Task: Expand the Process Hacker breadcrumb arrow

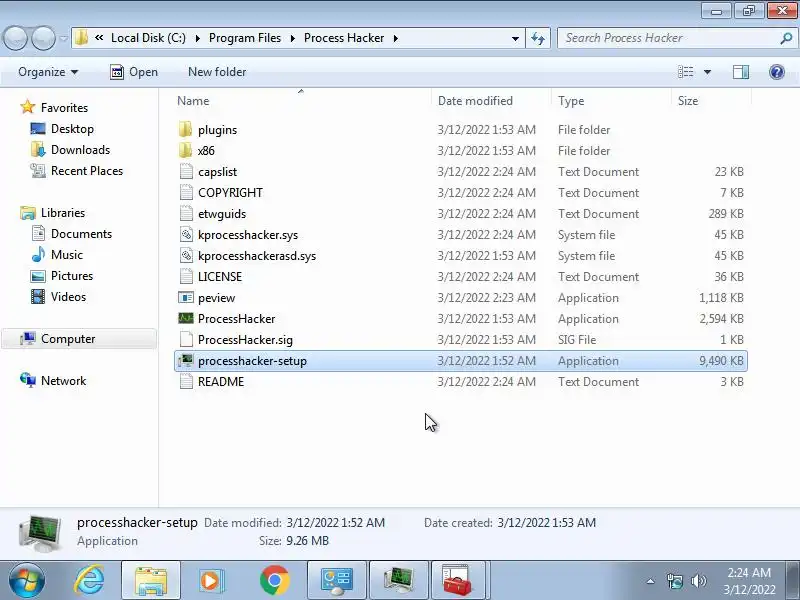Action: pyautogui.click(x=395, y=38)
